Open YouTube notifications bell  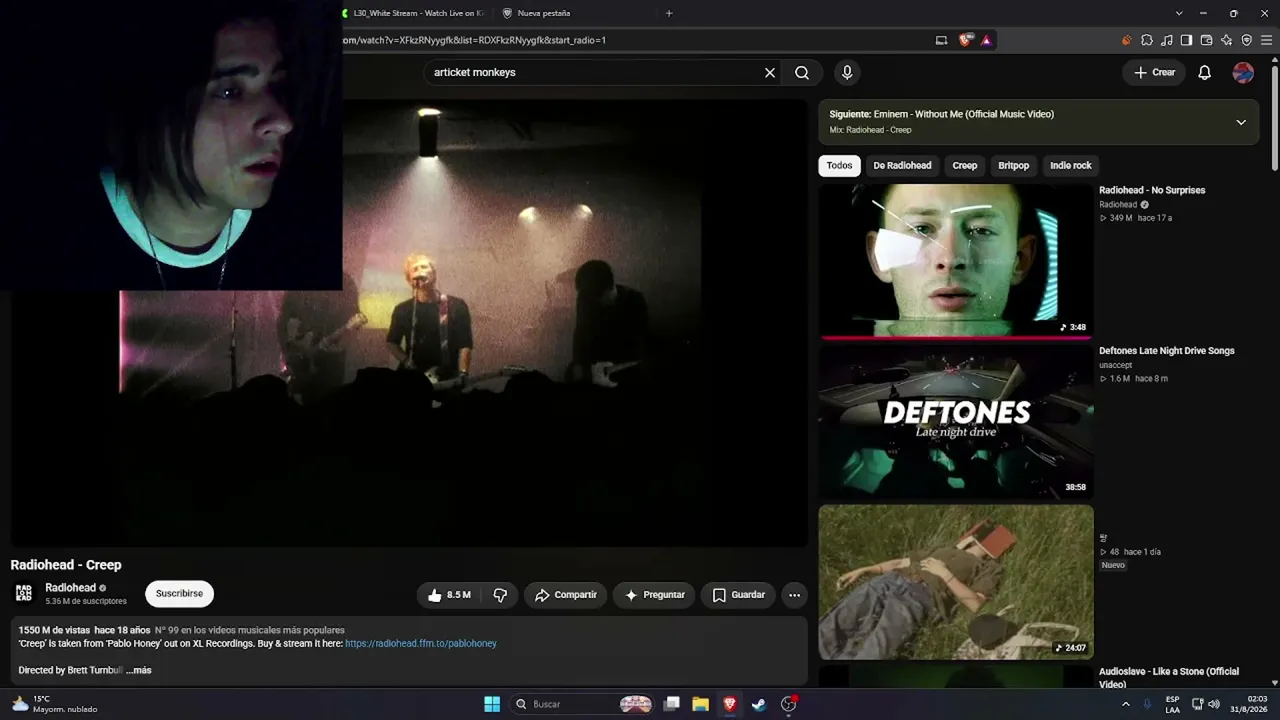coord(1205,72)
